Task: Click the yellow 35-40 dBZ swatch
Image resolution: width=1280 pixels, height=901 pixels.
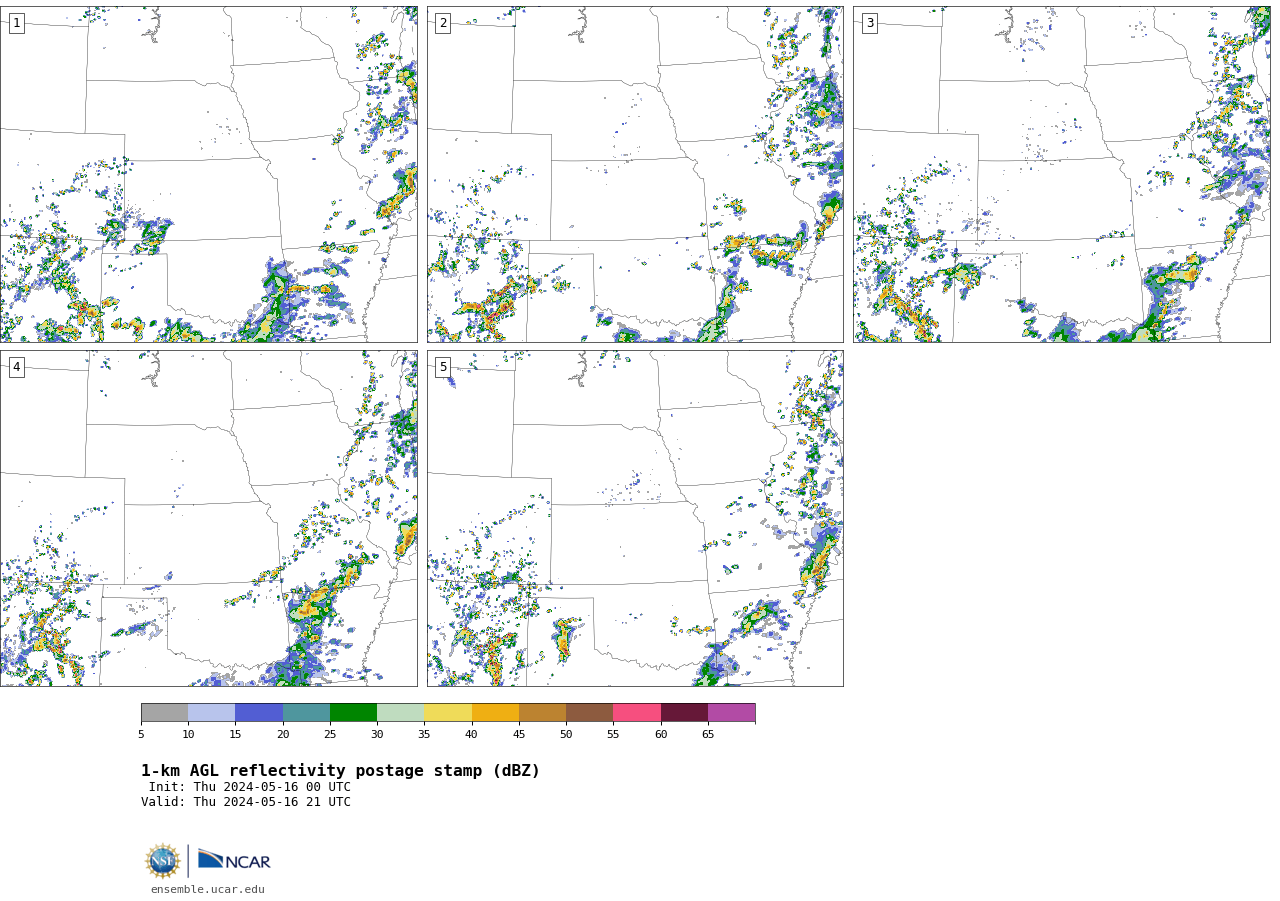Action: click(448, 713)
